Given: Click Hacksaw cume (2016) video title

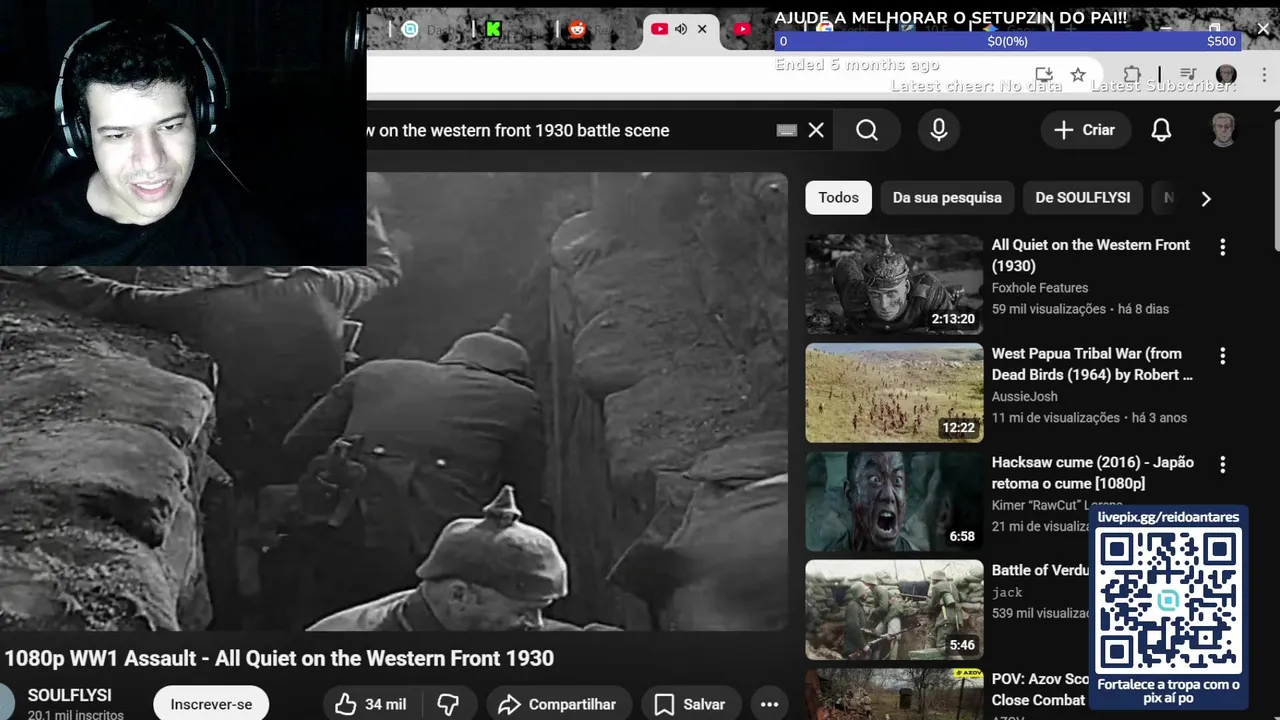Looking at the screenshot, I should [1092, 473].
